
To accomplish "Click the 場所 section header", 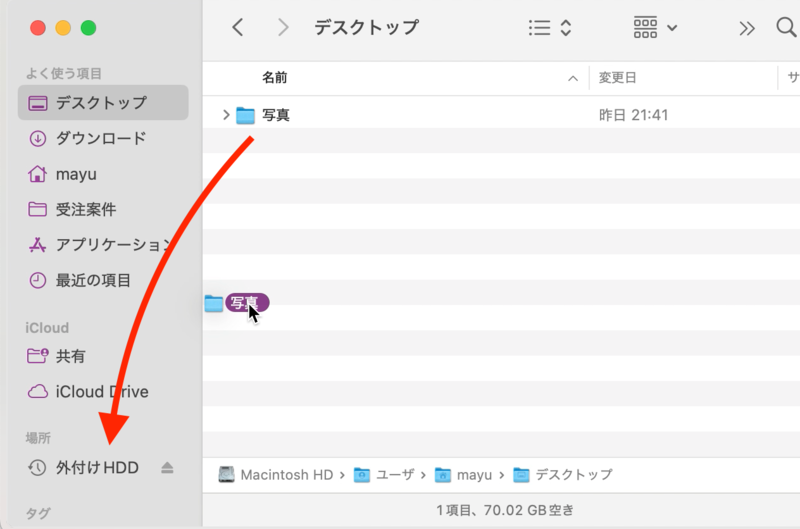I will [38, 438].
